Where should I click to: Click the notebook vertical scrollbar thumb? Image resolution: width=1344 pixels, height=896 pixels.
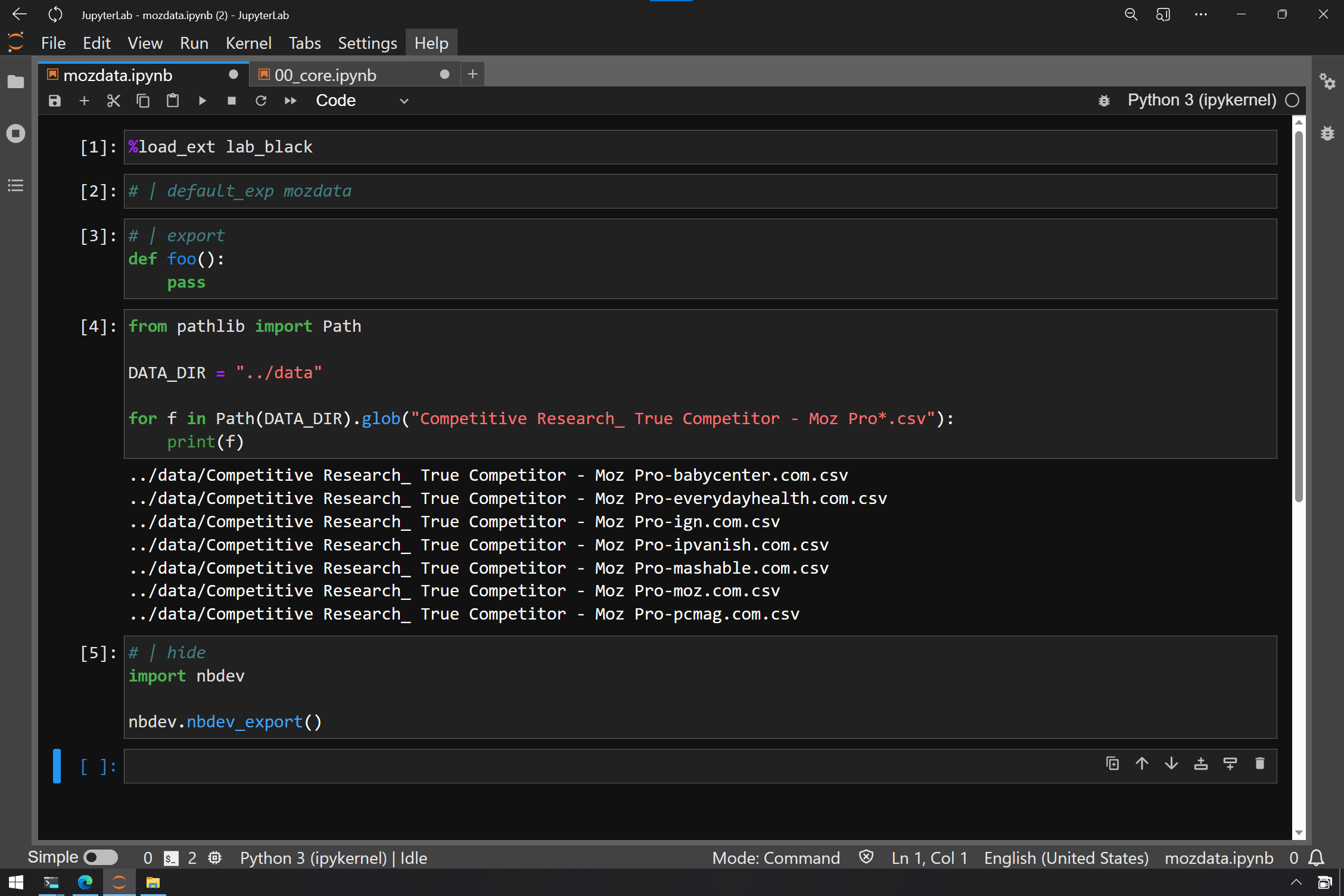1299,316
